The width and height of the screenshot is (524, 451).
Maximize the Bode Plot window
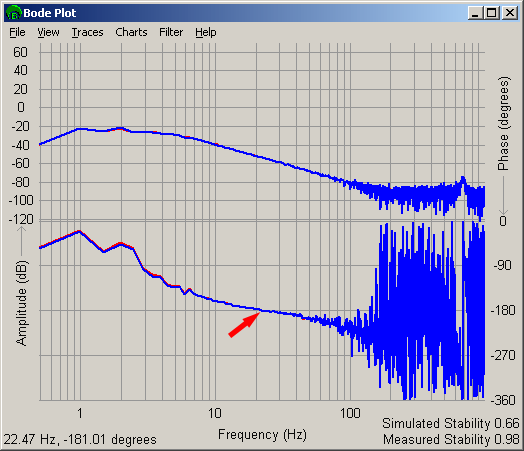492,13
